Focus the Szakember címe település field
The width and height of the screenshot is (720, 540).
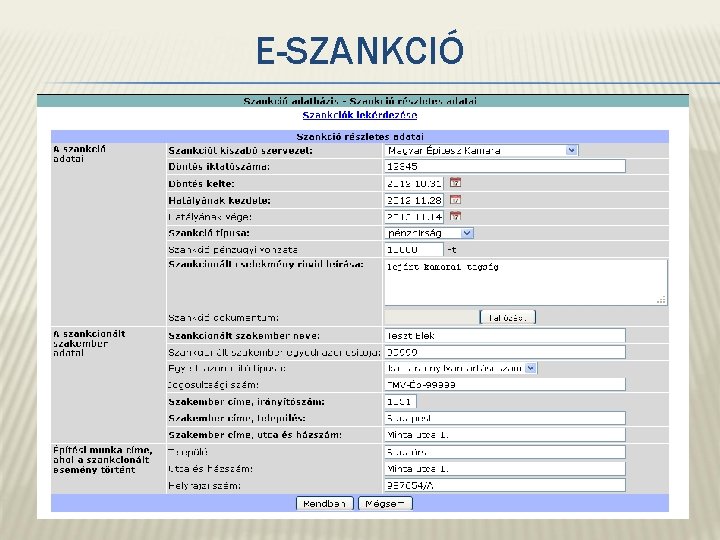pyautogui.click(x=505, y=418)
